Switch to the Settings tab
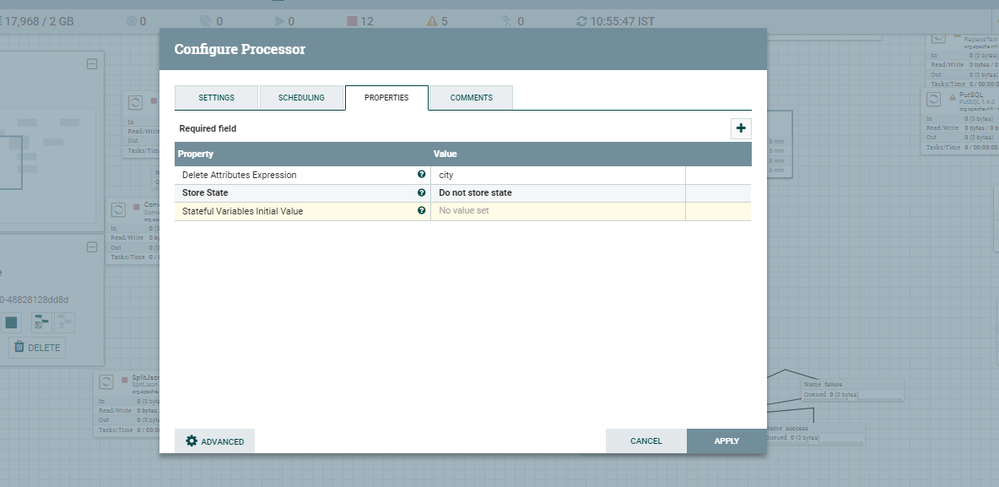999x487 pixels. pyautogui.click(x=216, y=98)
